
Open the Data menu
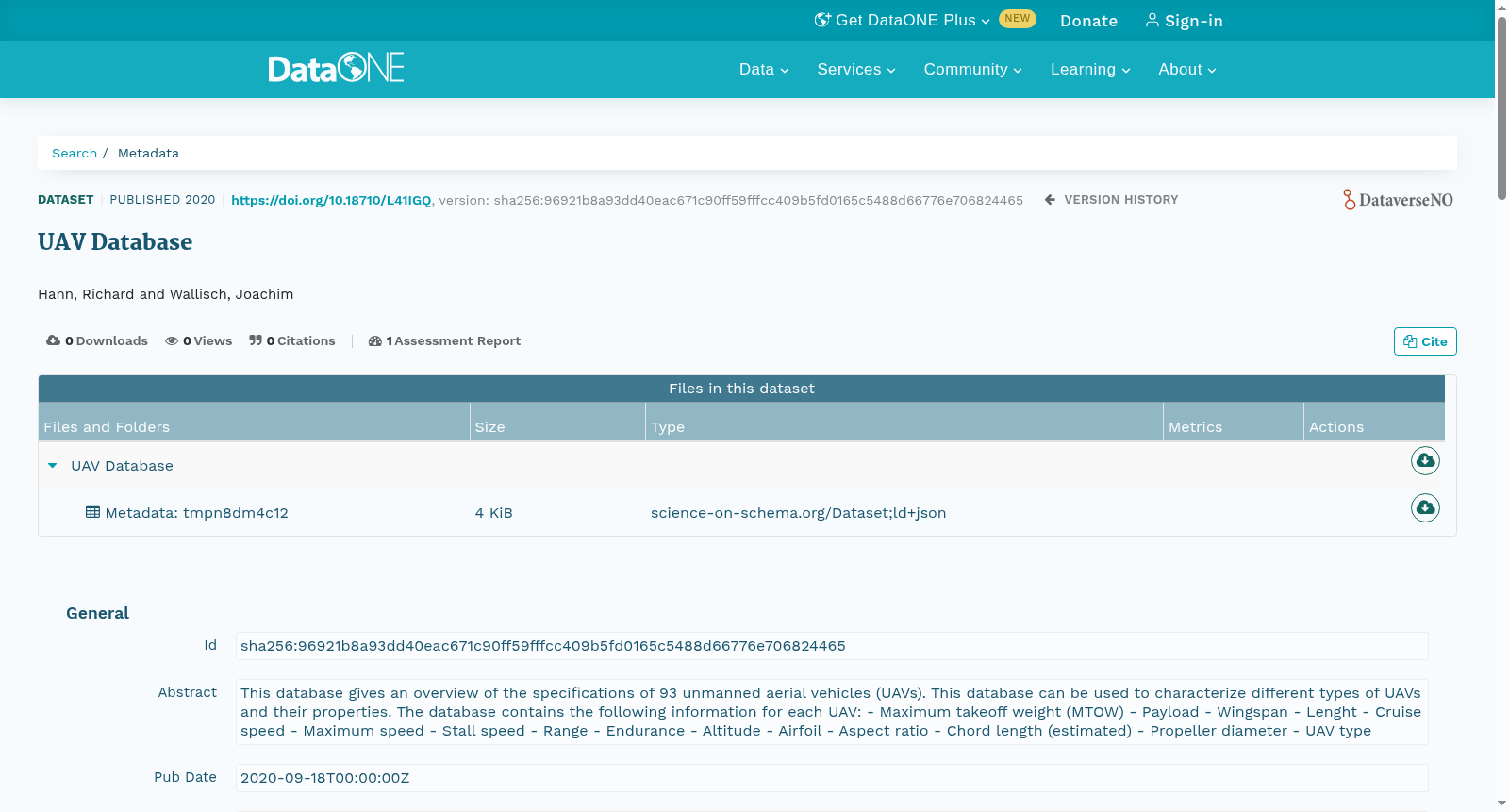click(x=764, y=69)
